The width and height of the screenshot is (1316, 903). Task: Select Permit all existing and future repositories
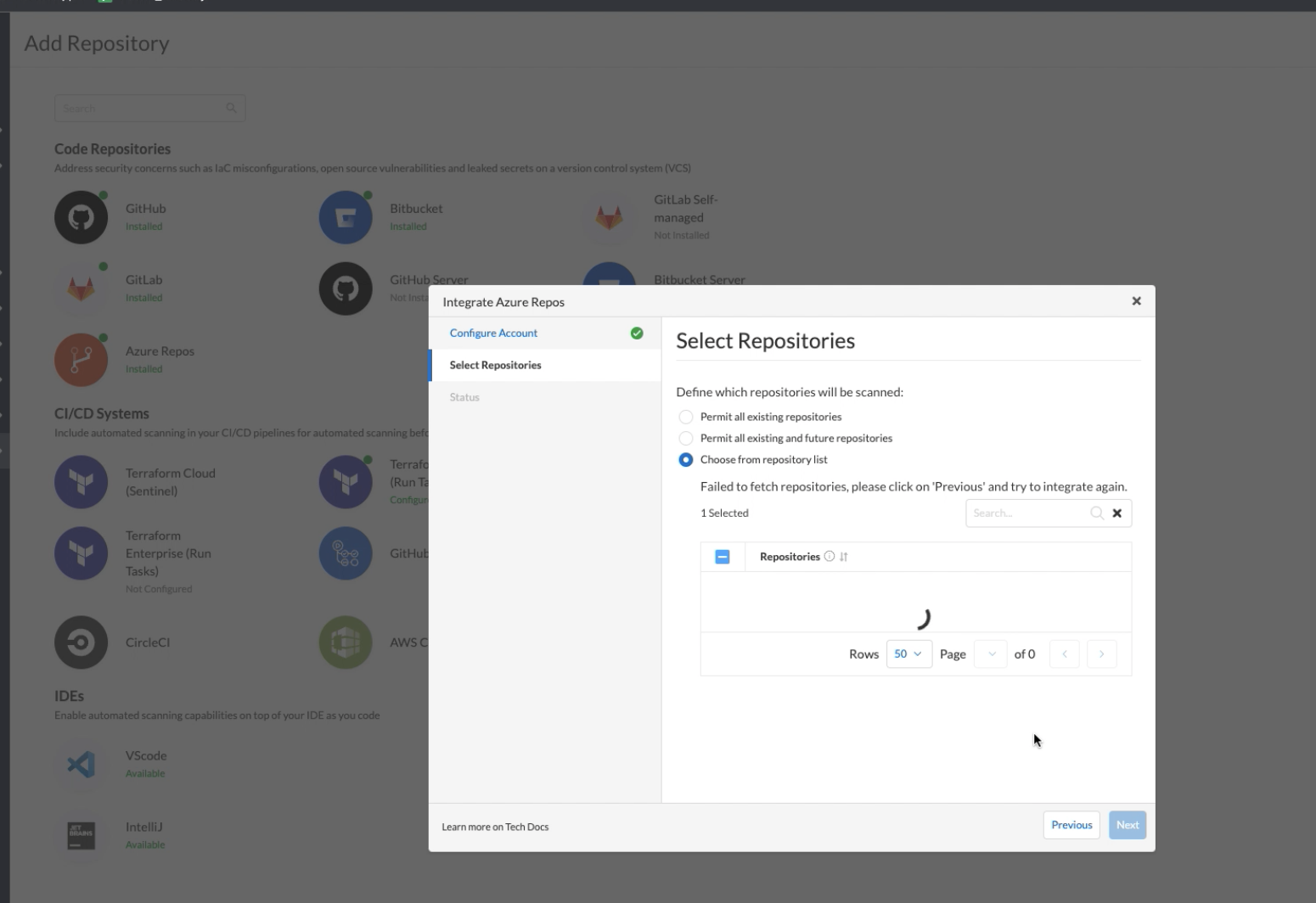[x=685, y=438]
